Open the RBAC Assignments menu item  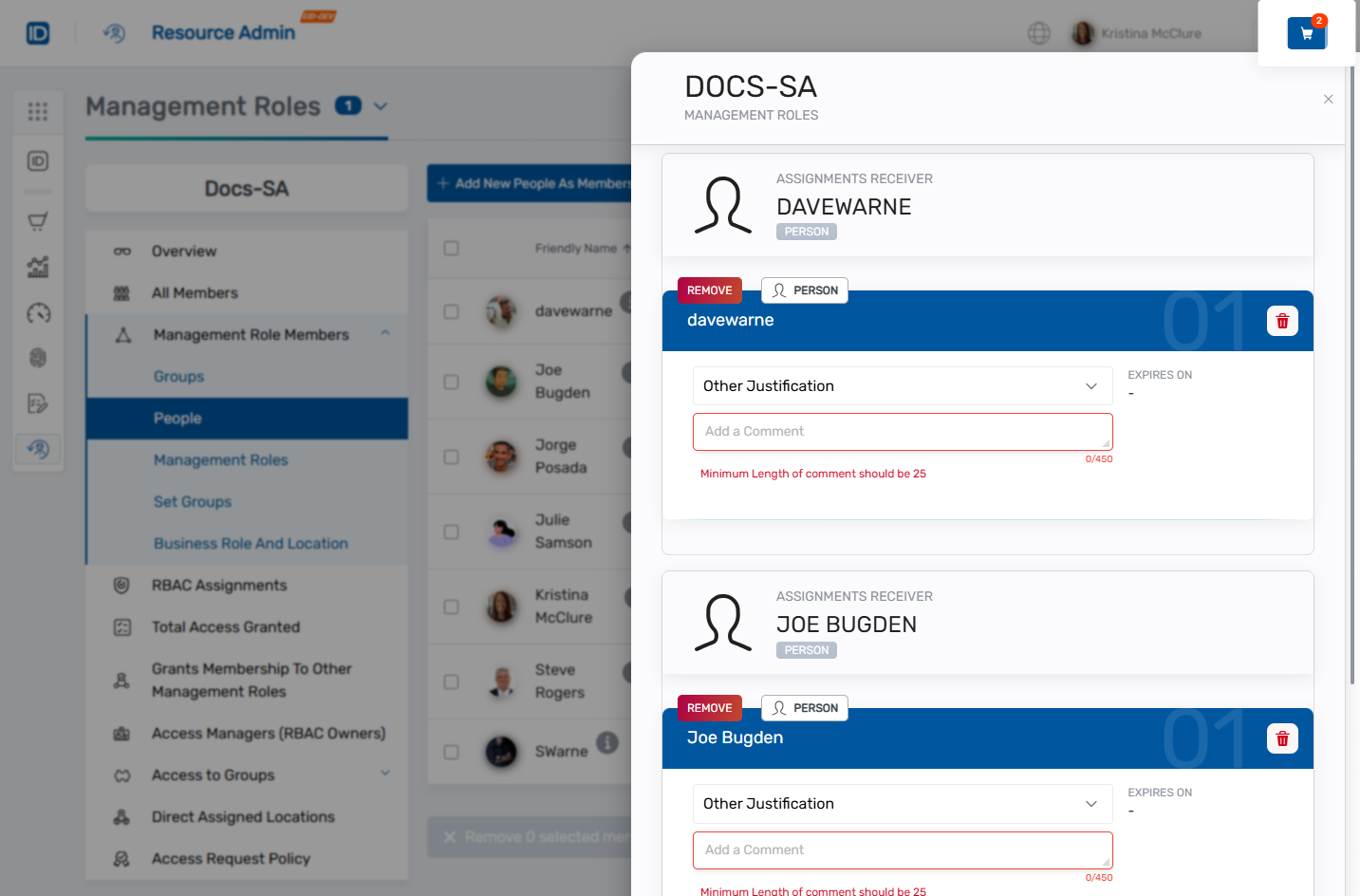pyautogui.click(x=219, y=586)
